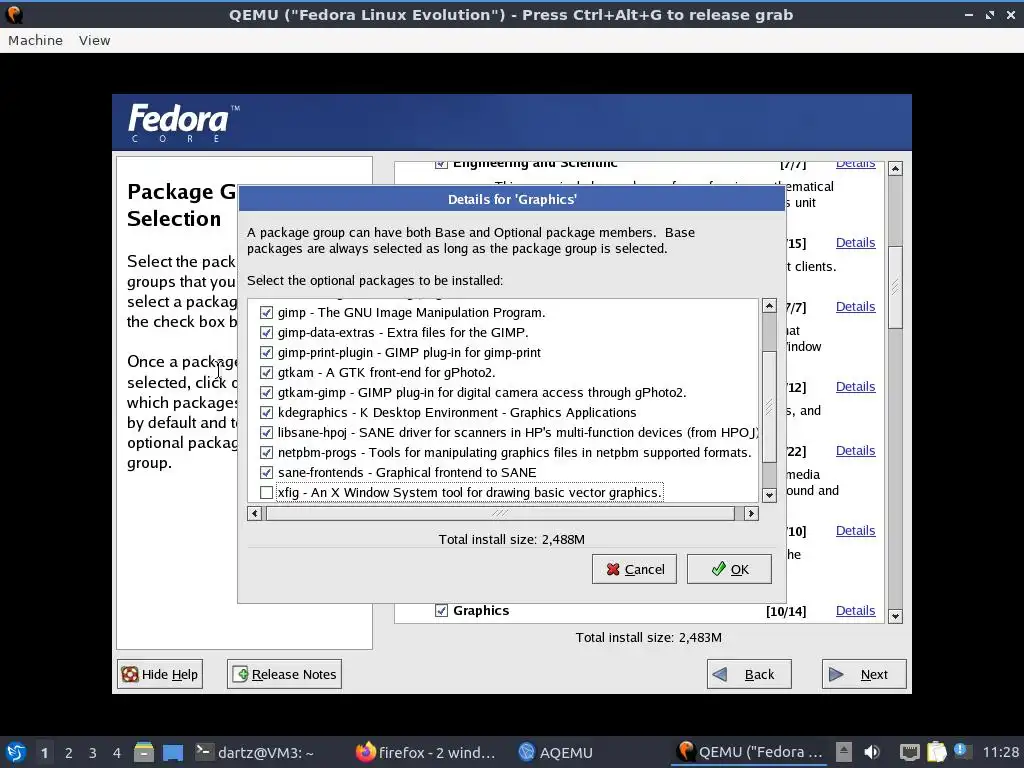This screenshot has width=1024, height=768.
Task: Click the QEMU Fedora taskbar entry
Action: (749, 752)
